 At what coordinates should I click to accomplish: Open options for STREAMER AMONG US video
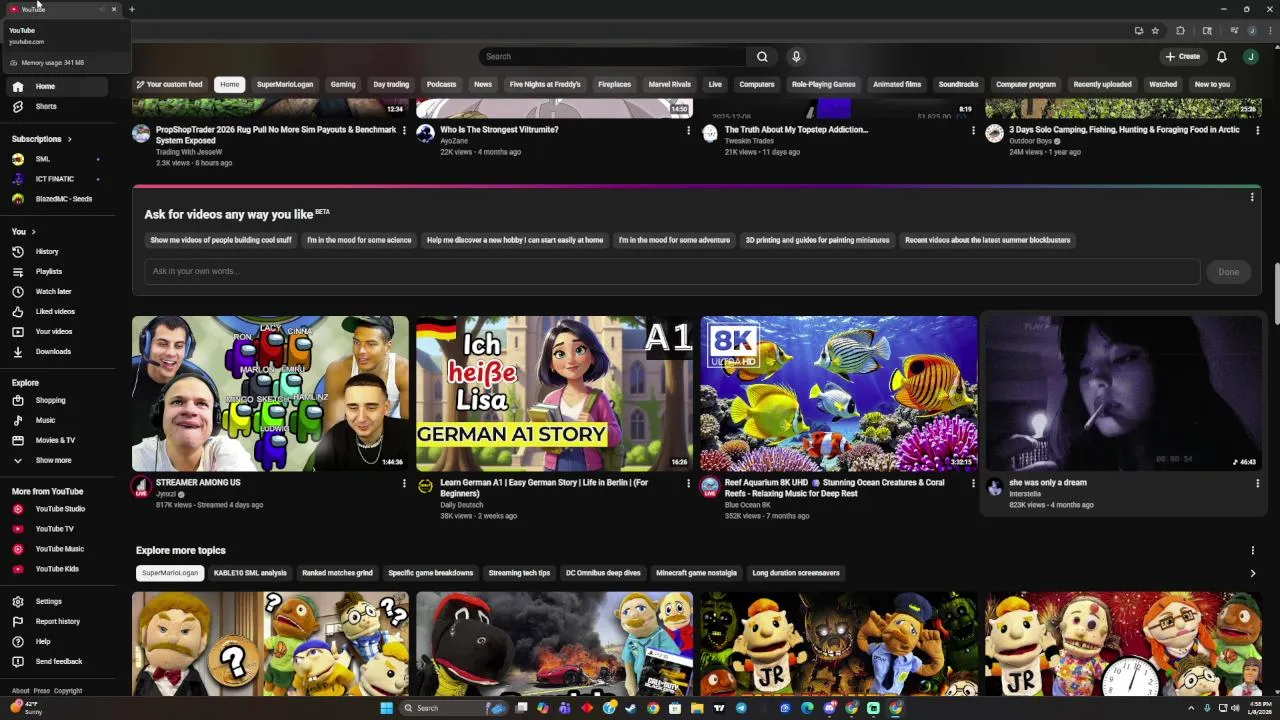404,483
